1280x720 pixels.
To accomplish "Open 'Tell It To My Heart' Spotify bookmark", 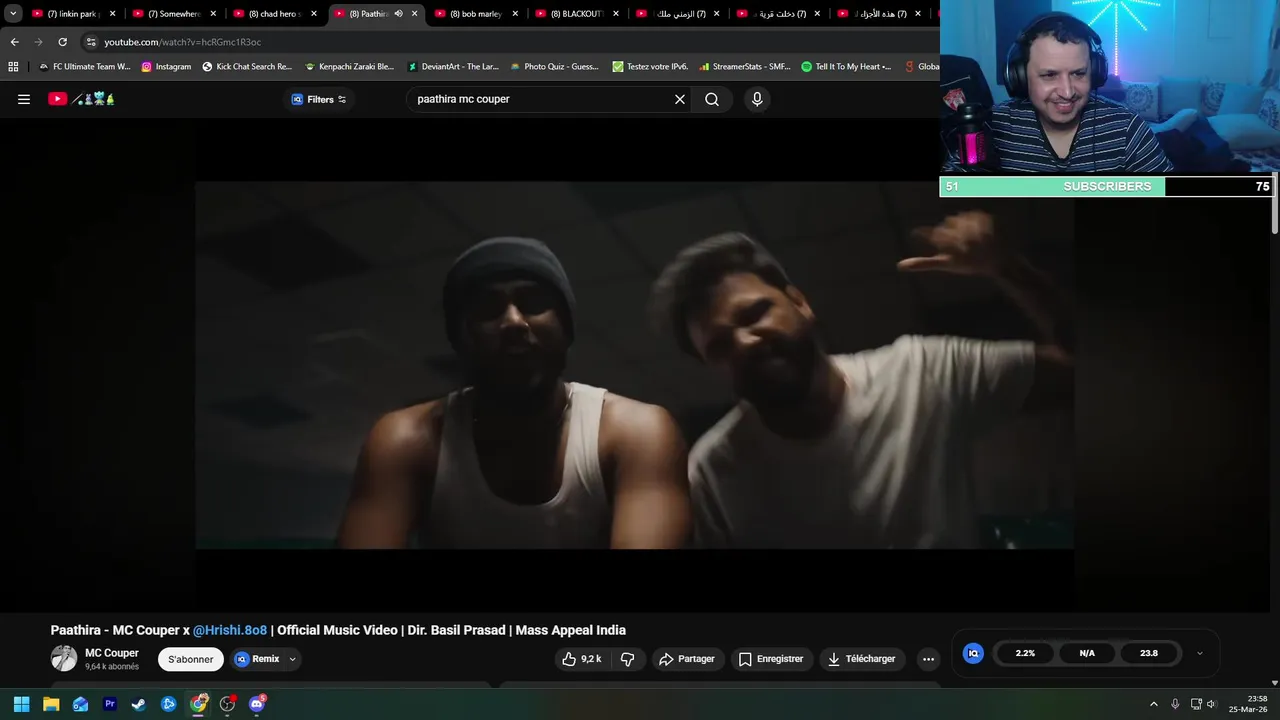I will point(846,67).
